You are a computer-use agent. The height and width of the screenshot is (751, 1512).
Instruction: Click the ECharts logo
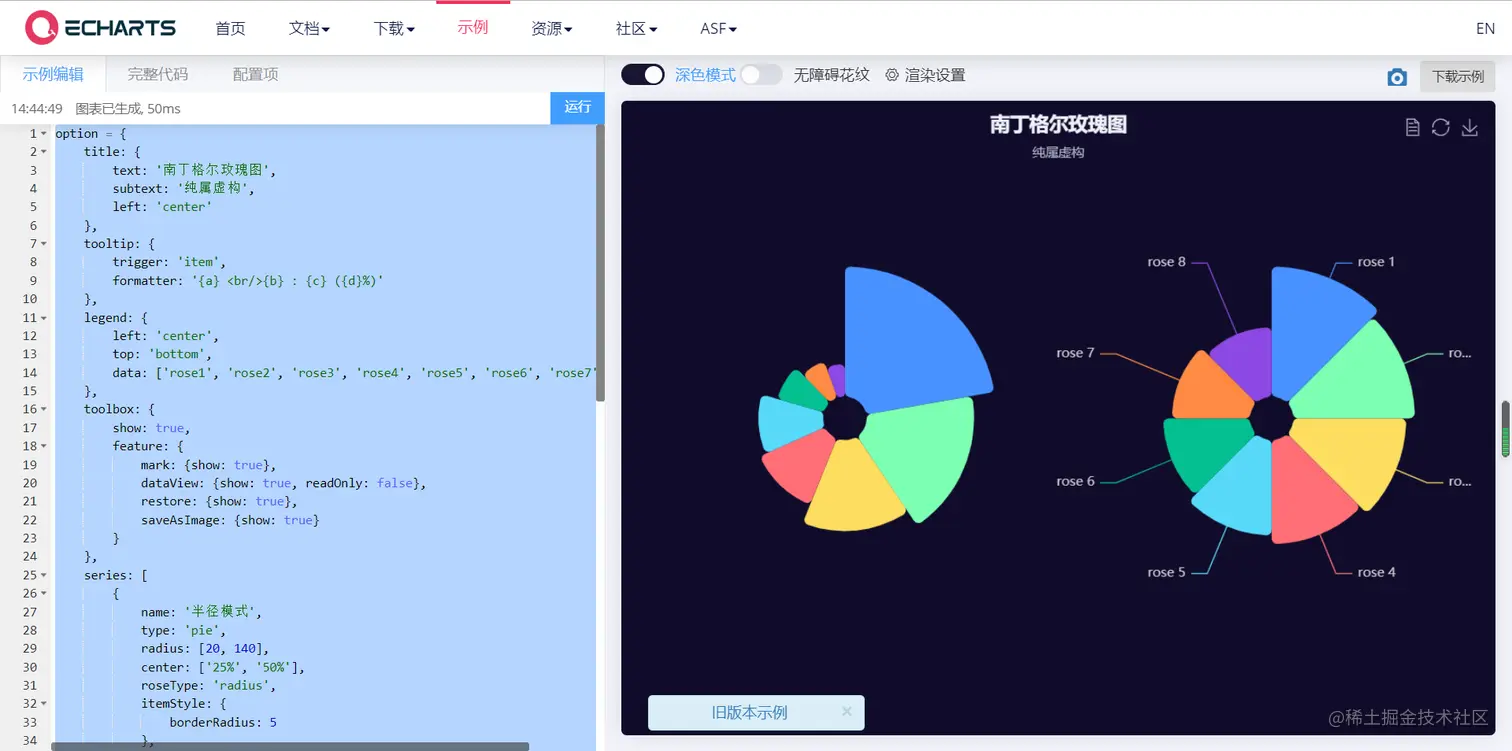[100, 28]
